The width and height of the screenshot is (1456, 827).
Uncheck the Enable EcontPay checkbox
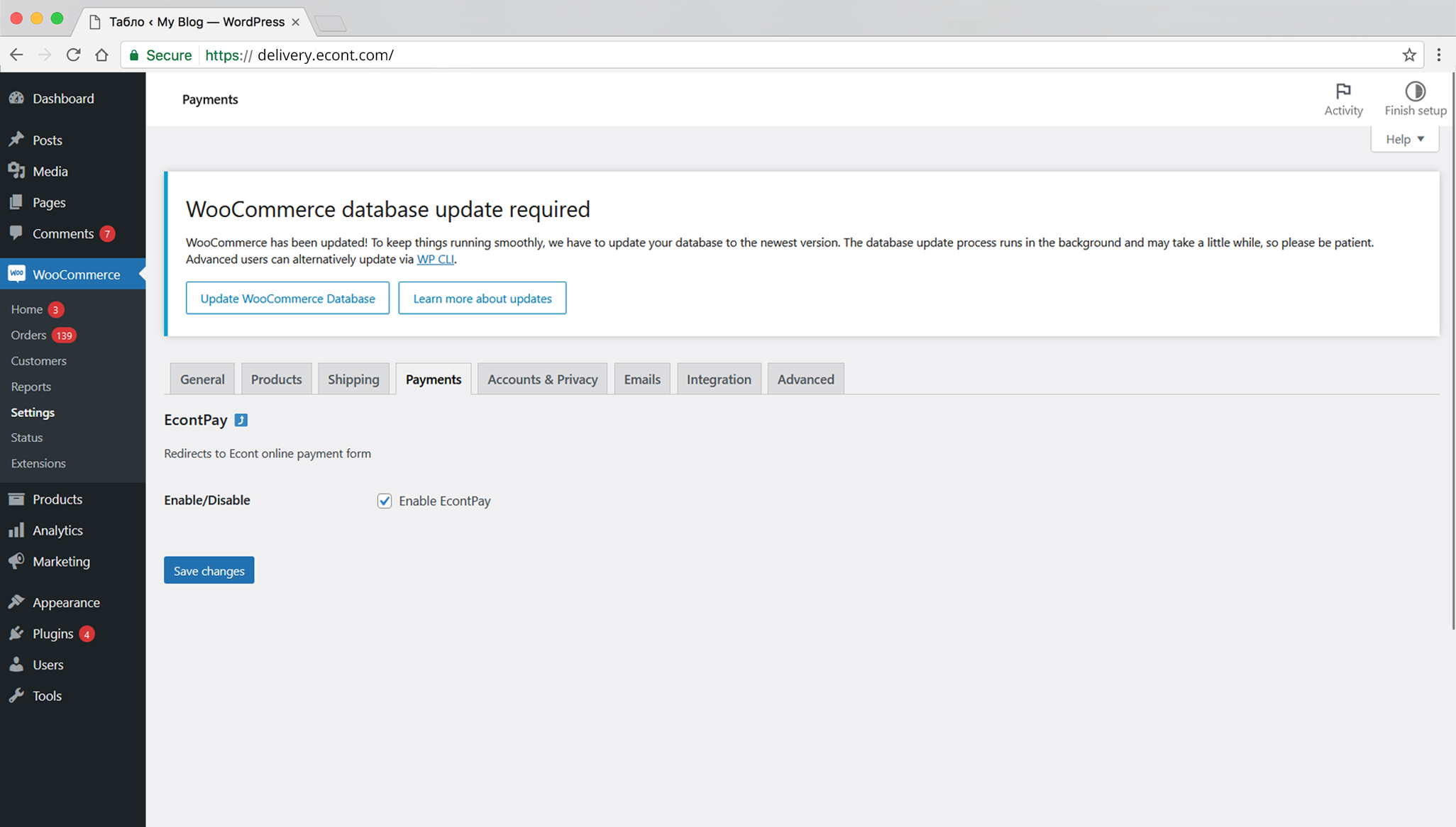point(385,501)
